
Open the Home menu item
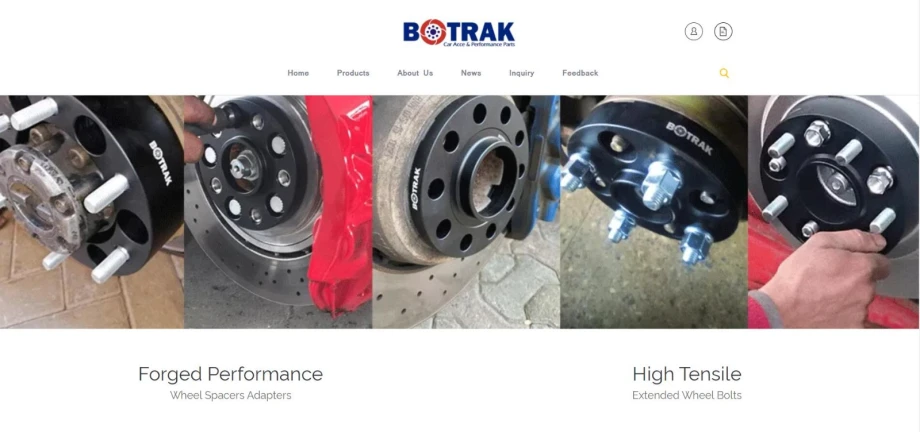[x=298, y=73]
